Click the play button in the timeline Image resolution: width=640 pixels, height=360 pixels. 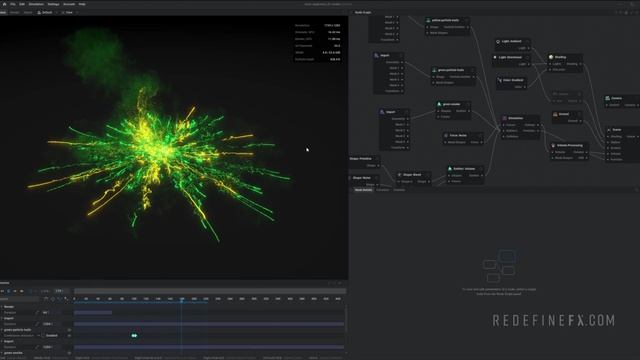tap(9, 291)
